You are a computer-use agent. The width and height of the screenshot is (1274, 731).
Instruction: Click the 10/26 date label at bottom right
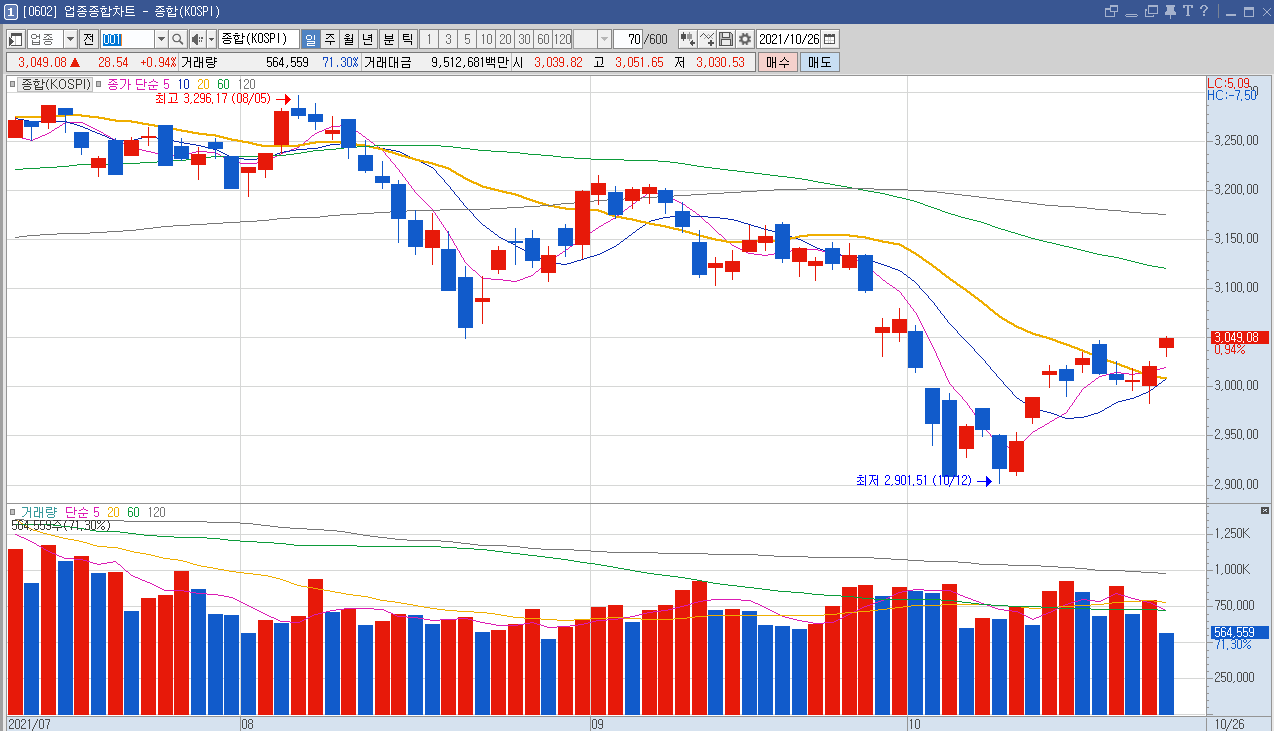[1229, 723]
